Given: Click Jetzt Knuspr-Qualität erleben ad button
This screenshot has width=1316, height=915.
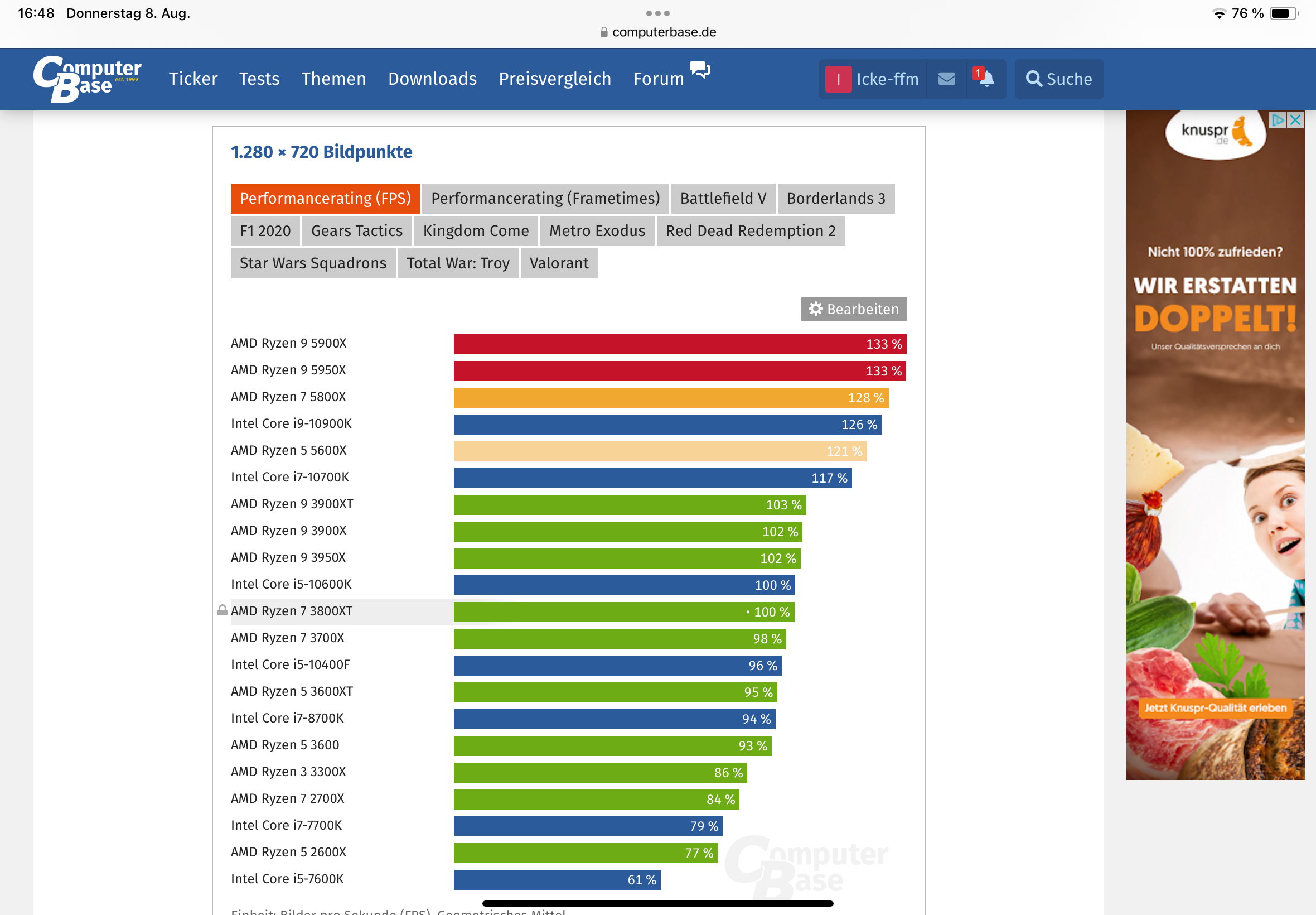Looking at the screenshot, I should 1215,708.
